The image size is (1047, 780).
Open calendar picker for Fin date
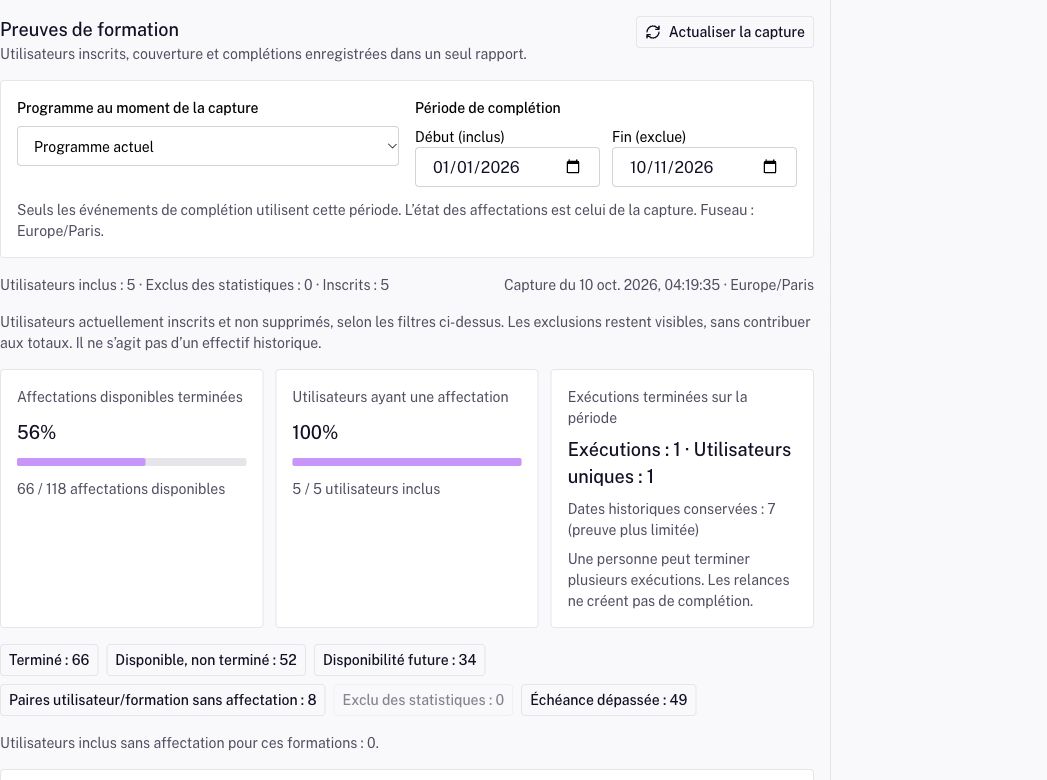click(x=770, y=167)
